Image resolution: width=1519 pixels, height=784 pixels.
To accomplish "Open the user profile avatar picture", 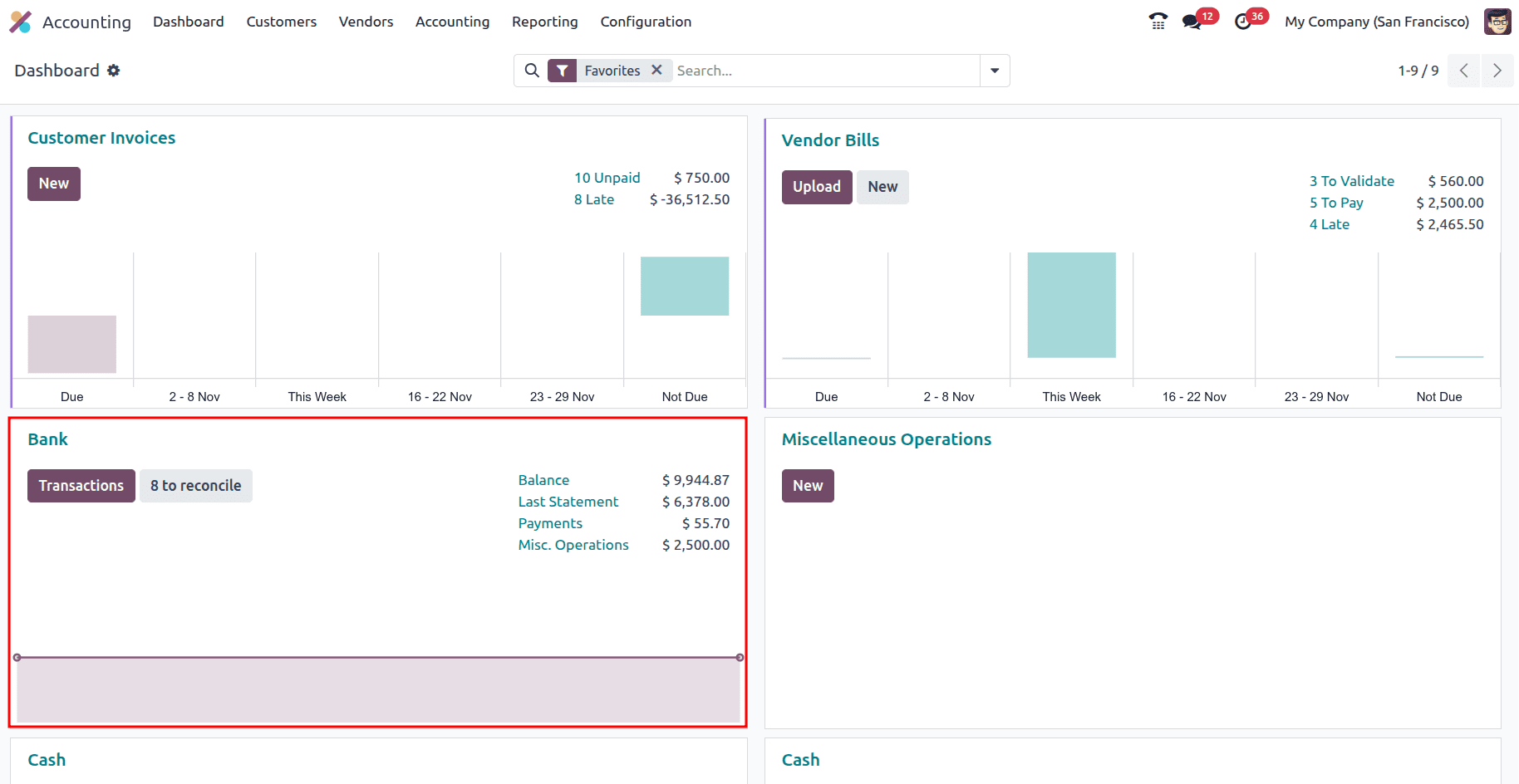I will tap(1497, 22).
